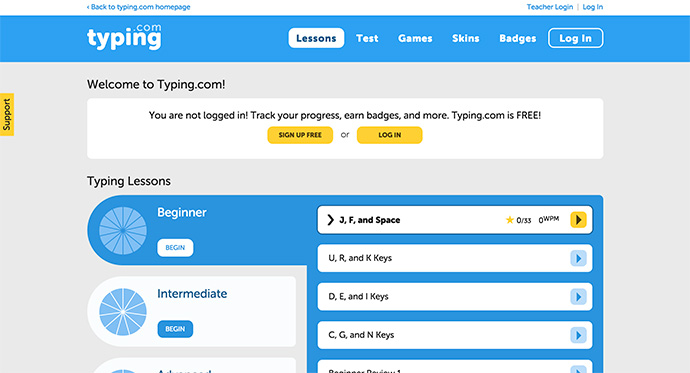
Task: Go to the Skins tab
Action: pos(466,38)
